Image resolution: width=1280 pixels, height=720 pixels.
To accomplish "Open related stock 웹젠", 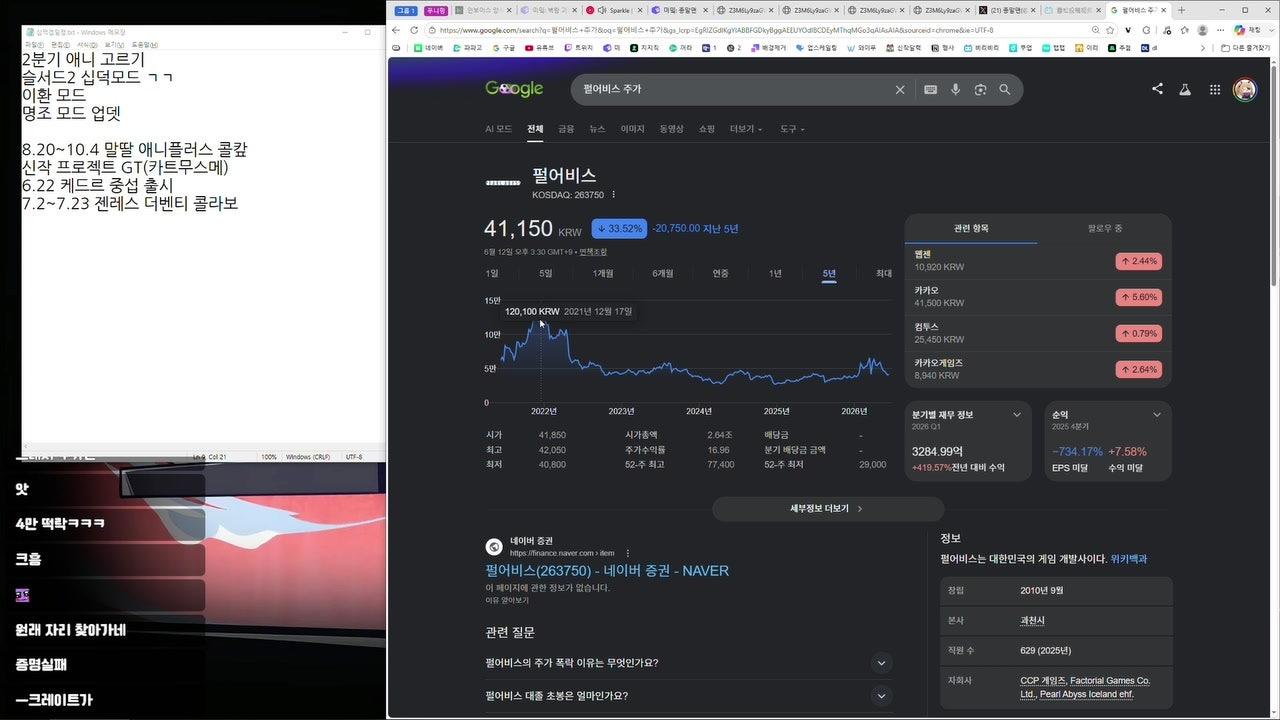I will click(1038, 261).
